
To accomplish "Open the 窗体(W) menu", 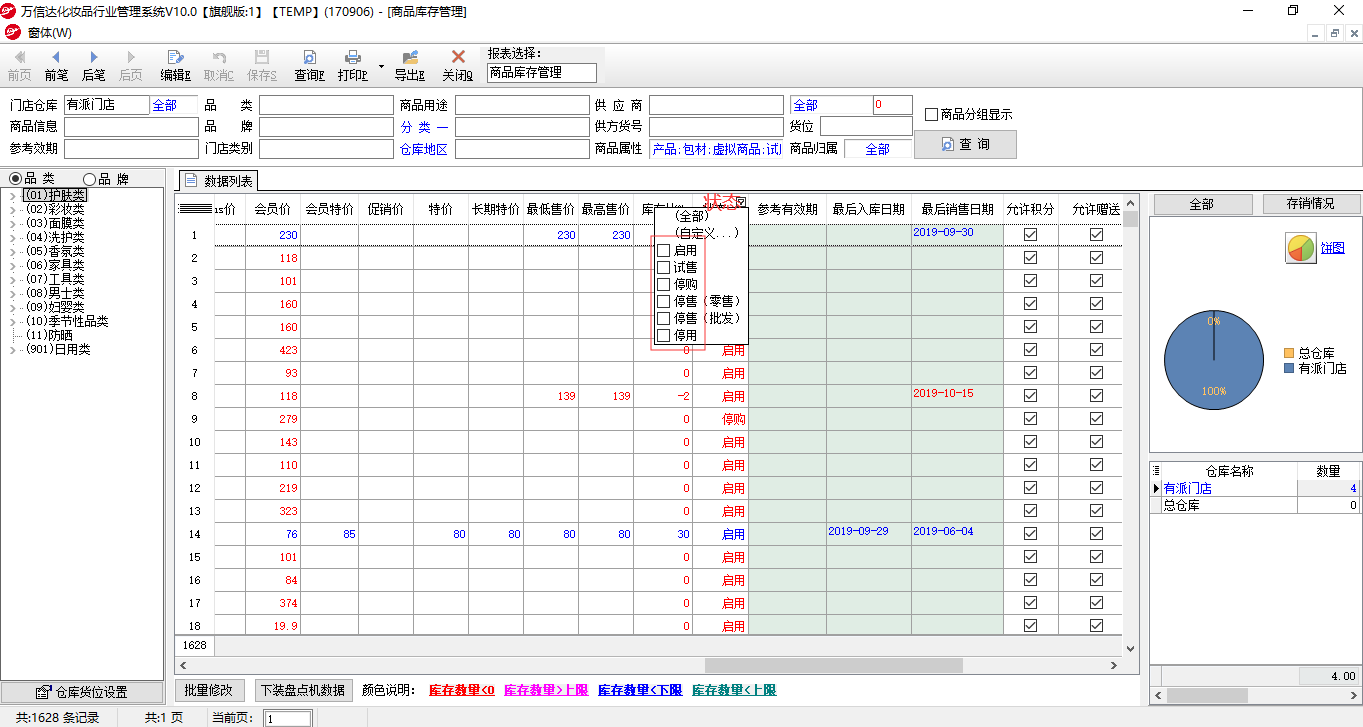I will pyautogui.click(x=50, y=33).
